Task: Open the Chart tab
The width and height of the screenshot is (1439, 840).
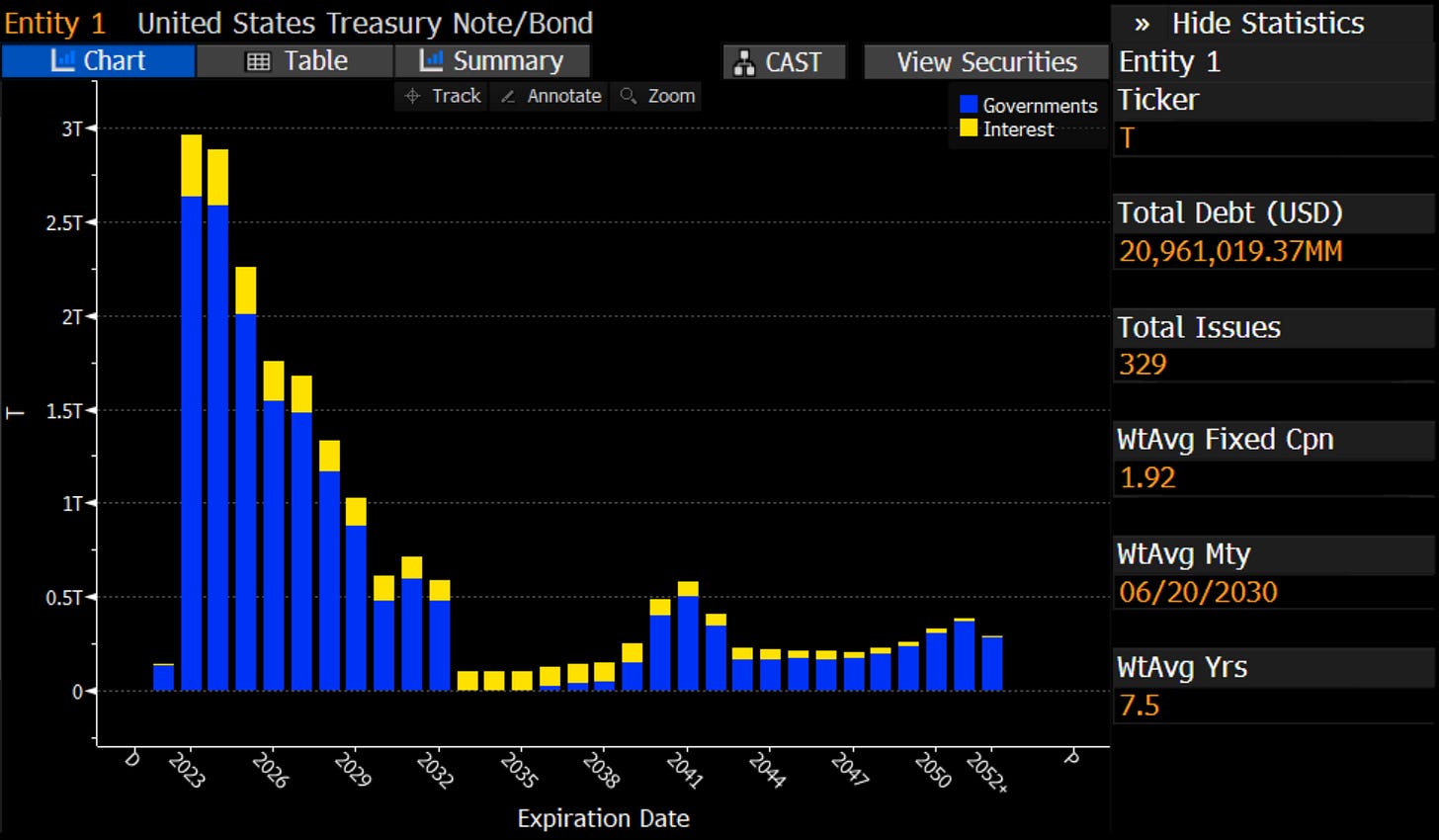Action: click(98, 61)
